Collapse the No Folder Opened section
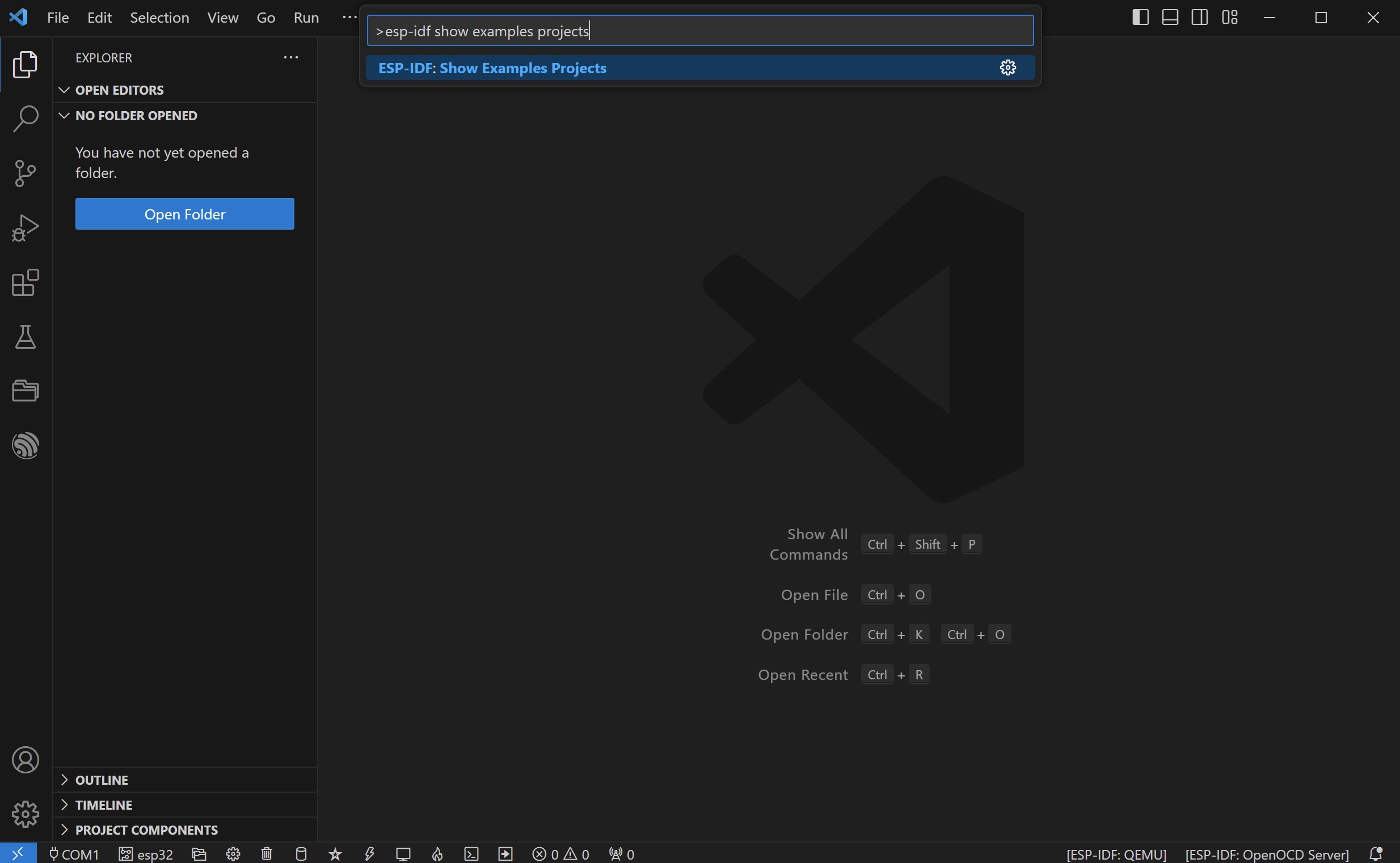The image size is (1400, 863). pyautogui.click(x=185, y=116)
